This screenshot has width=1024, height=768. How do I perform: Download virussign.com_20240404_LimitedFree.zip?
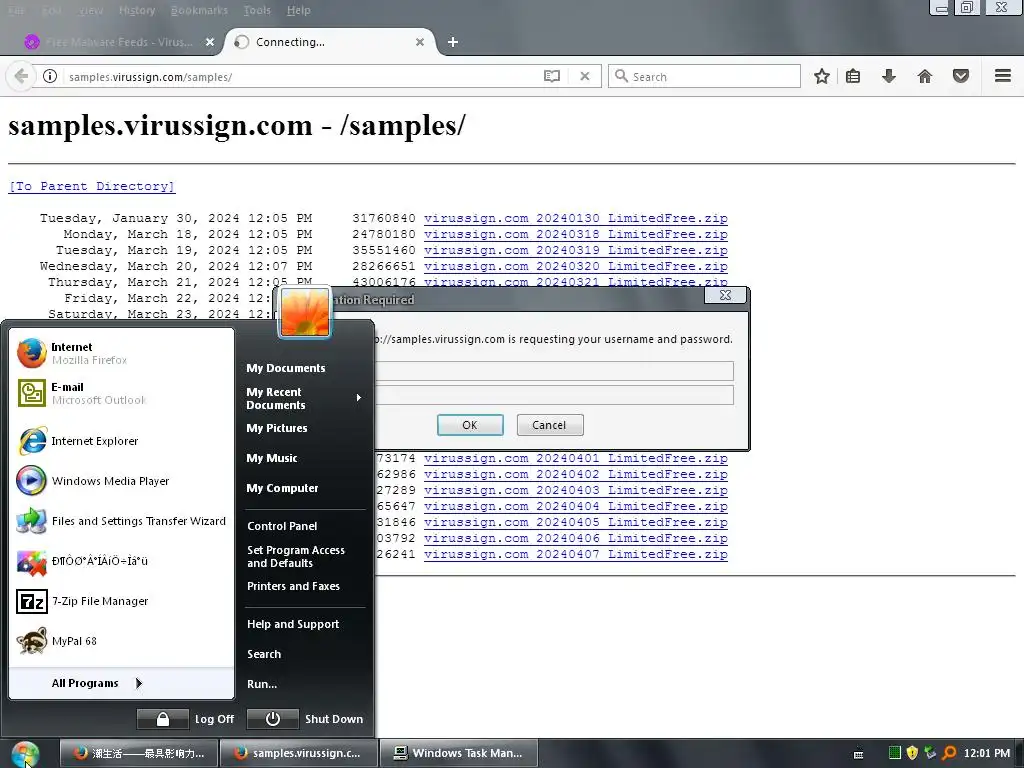575,506
